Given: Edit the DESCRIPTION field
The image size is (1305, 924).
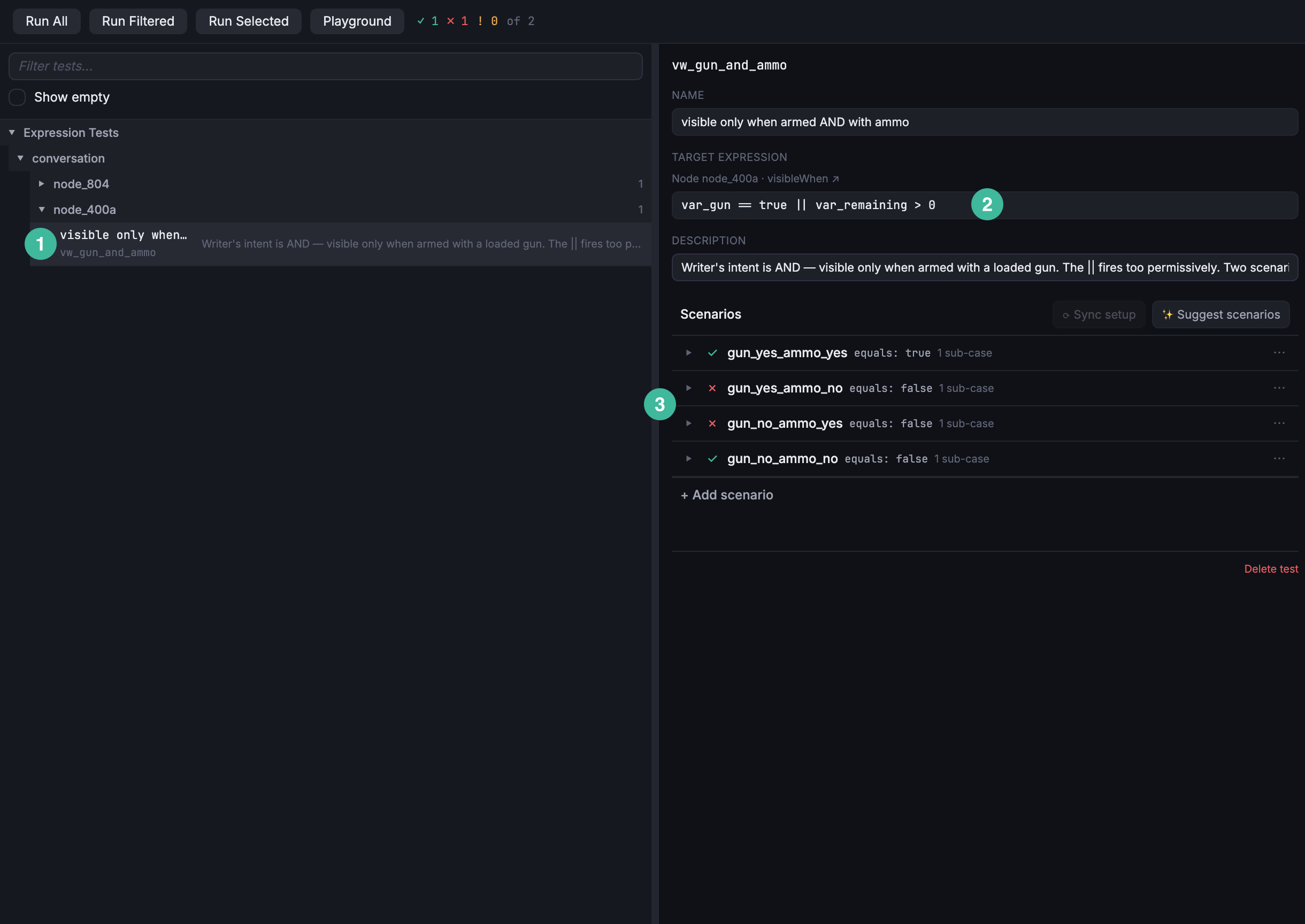Looking at the screenshot, I should [985, 267].
